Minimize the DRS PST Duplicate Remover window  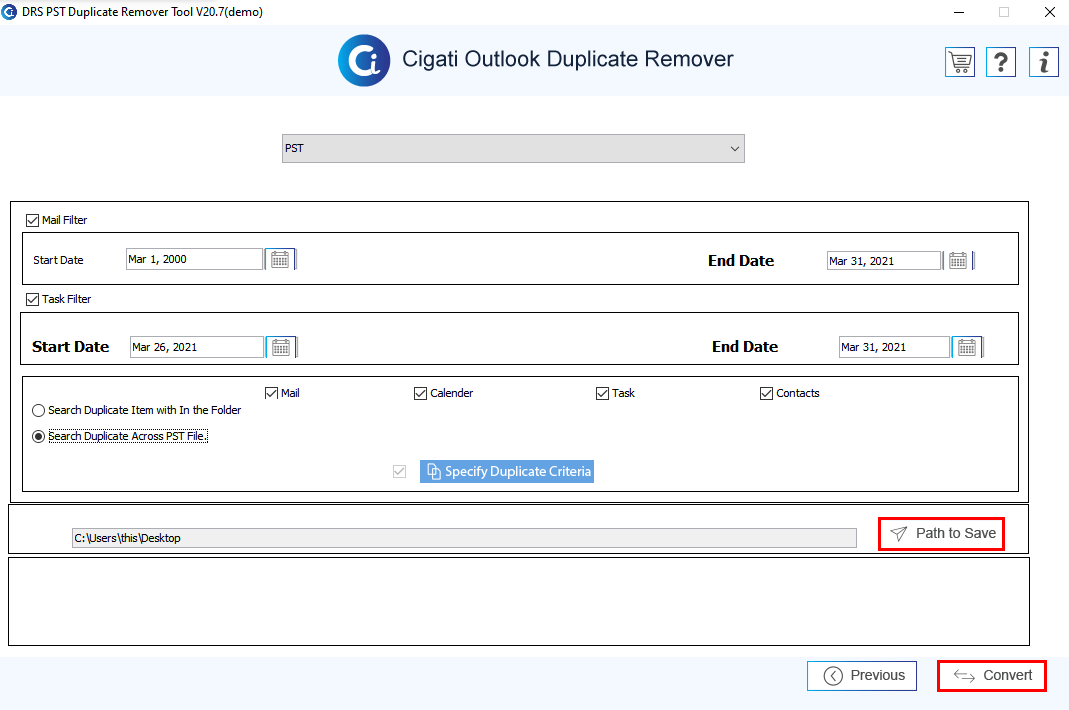tap(959, 12)
